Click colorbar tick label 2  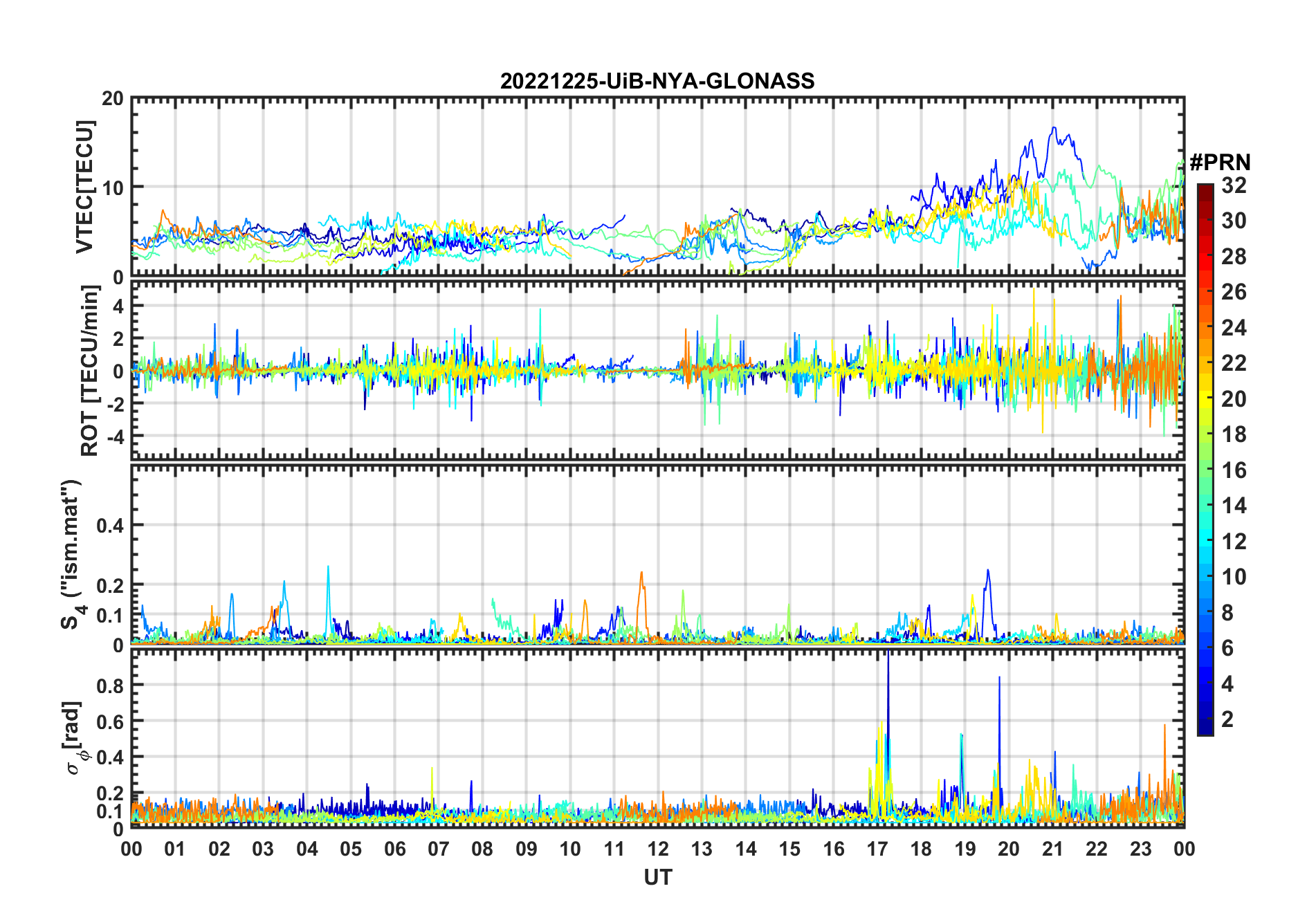[1227, 719]
